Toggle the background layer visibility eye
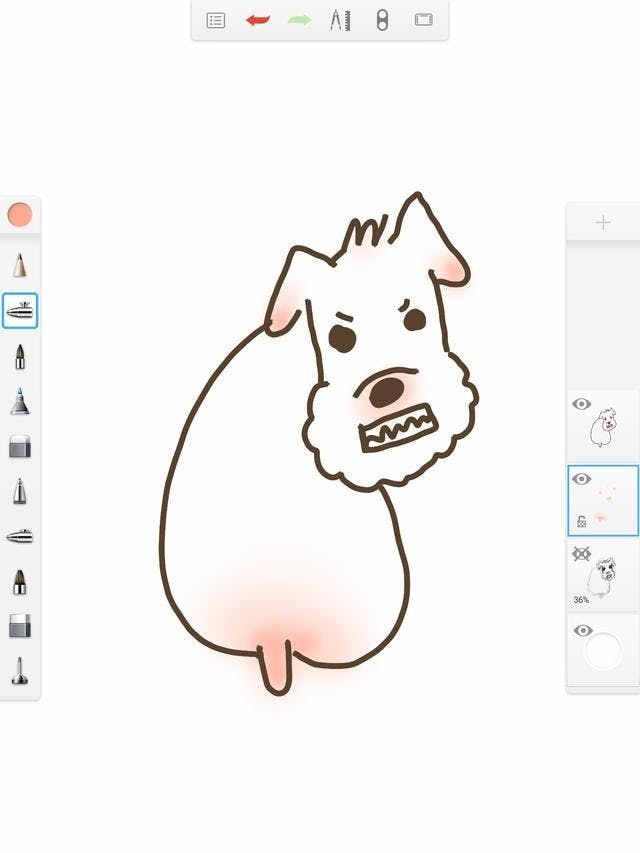Image resolution: width=640 pixels, height=853 pixels. coord(582,631)
